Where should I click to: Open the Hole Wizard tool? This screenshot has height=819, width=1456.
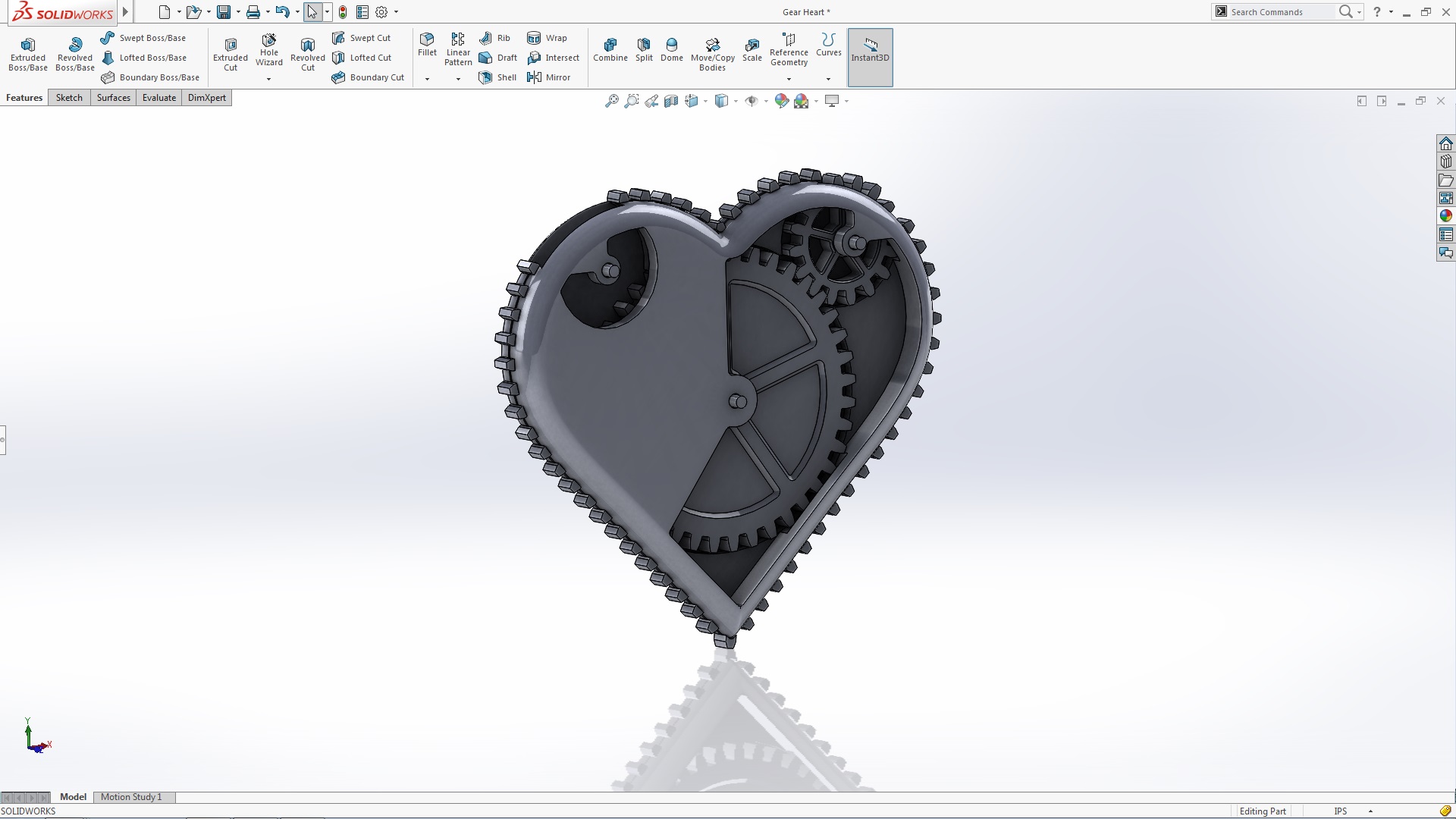point(269,50)
